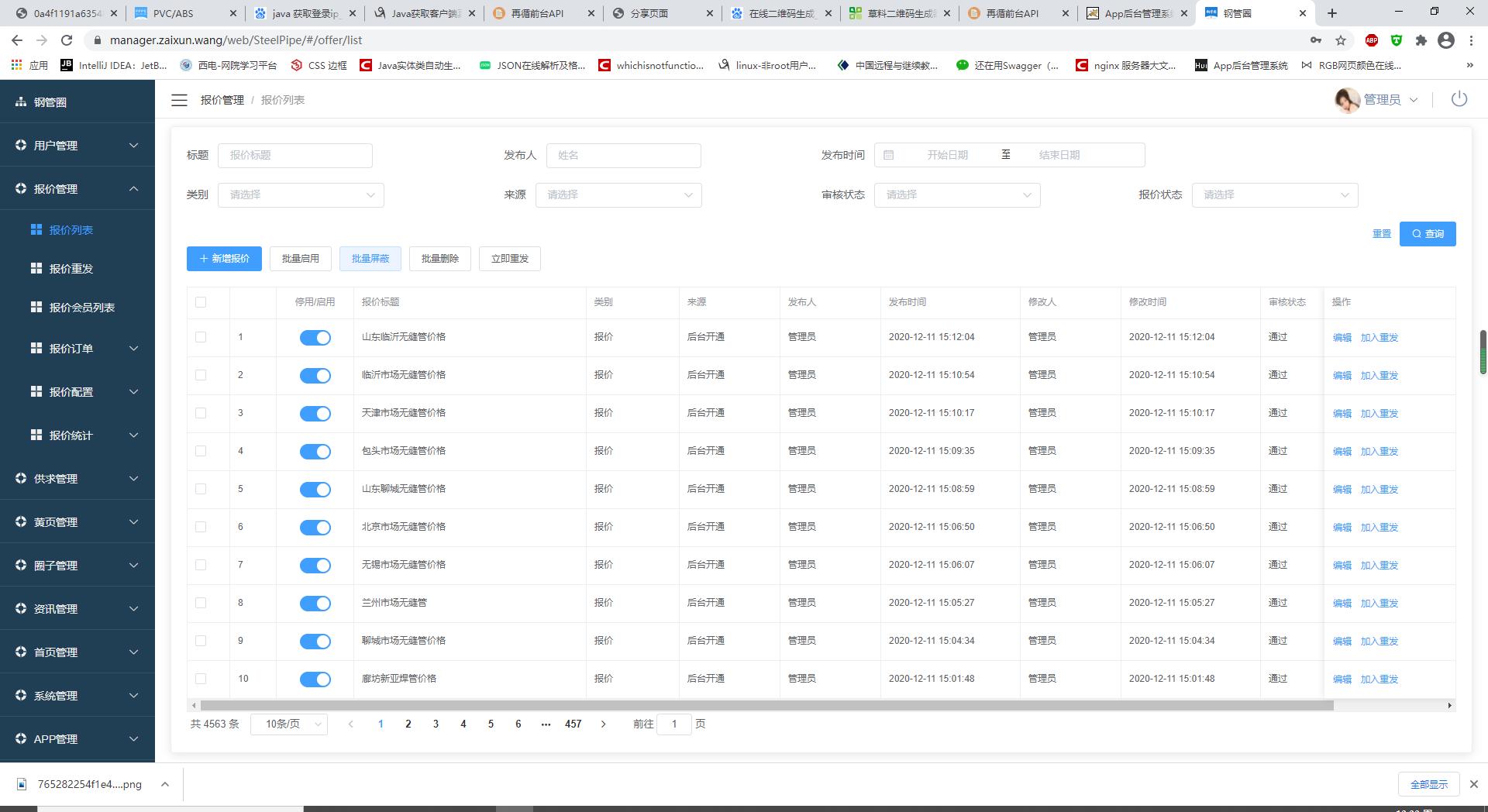Reload the page with browser refresh icon

[67, 40]
